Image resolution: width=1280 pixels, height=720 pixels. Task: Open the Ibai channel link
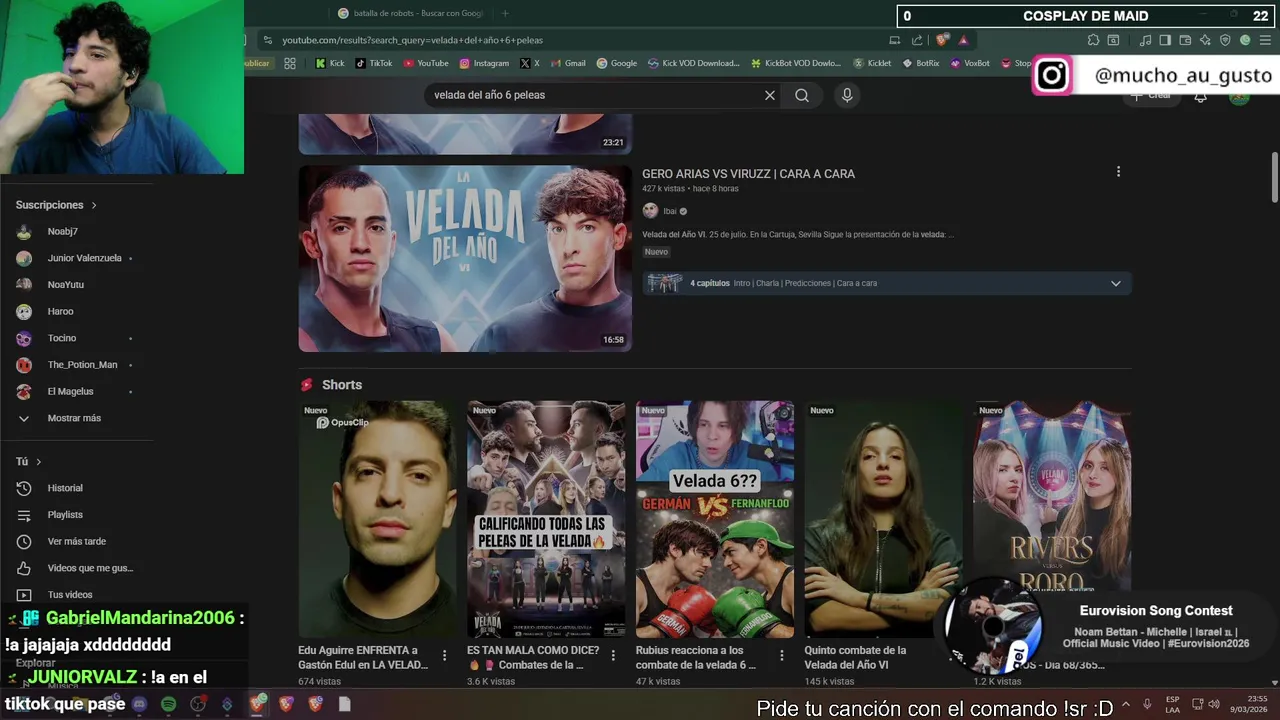pyautogui.click(x=670, y=211)
